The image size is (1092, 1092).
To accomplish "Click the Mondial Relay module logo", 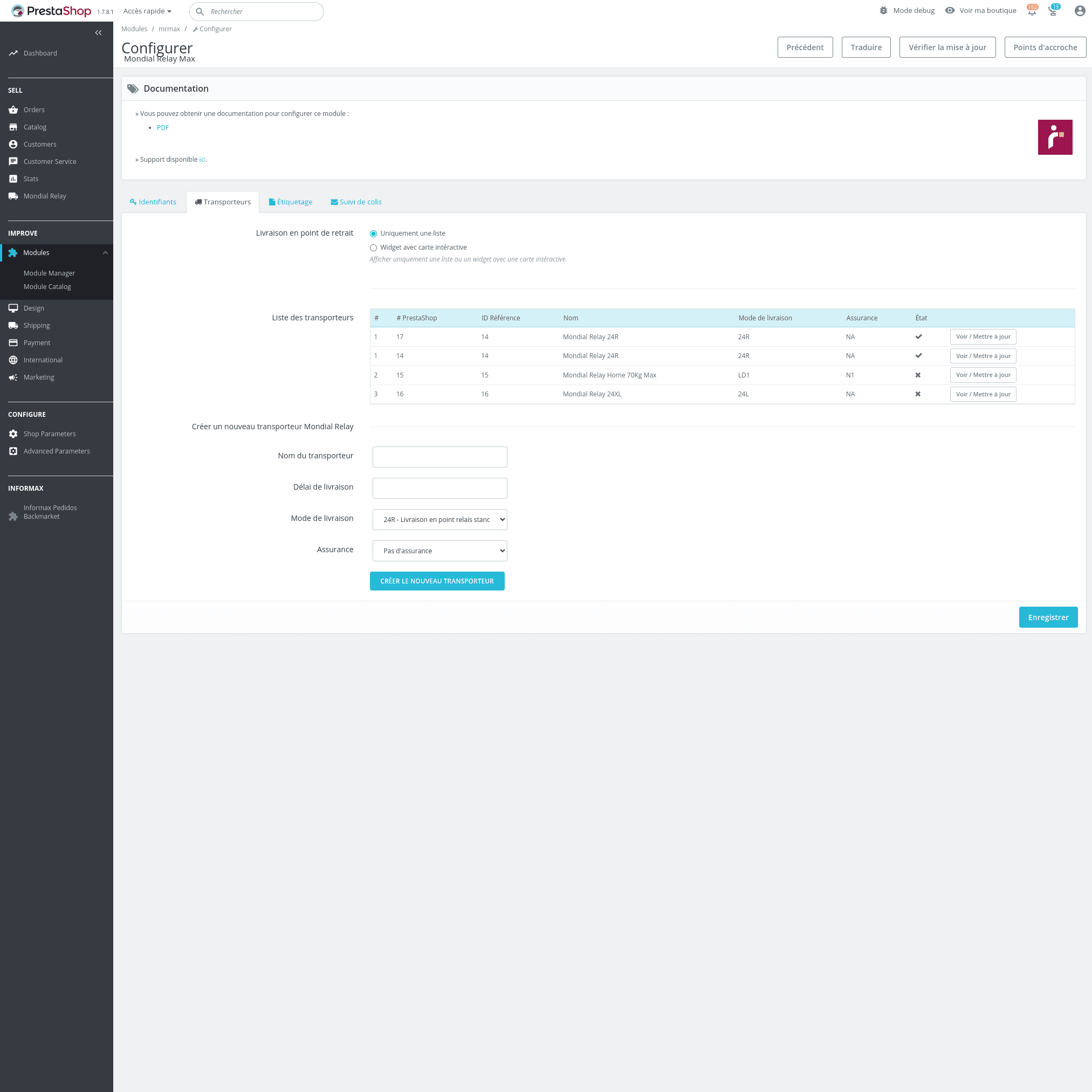I will [x=1055, y=138].
